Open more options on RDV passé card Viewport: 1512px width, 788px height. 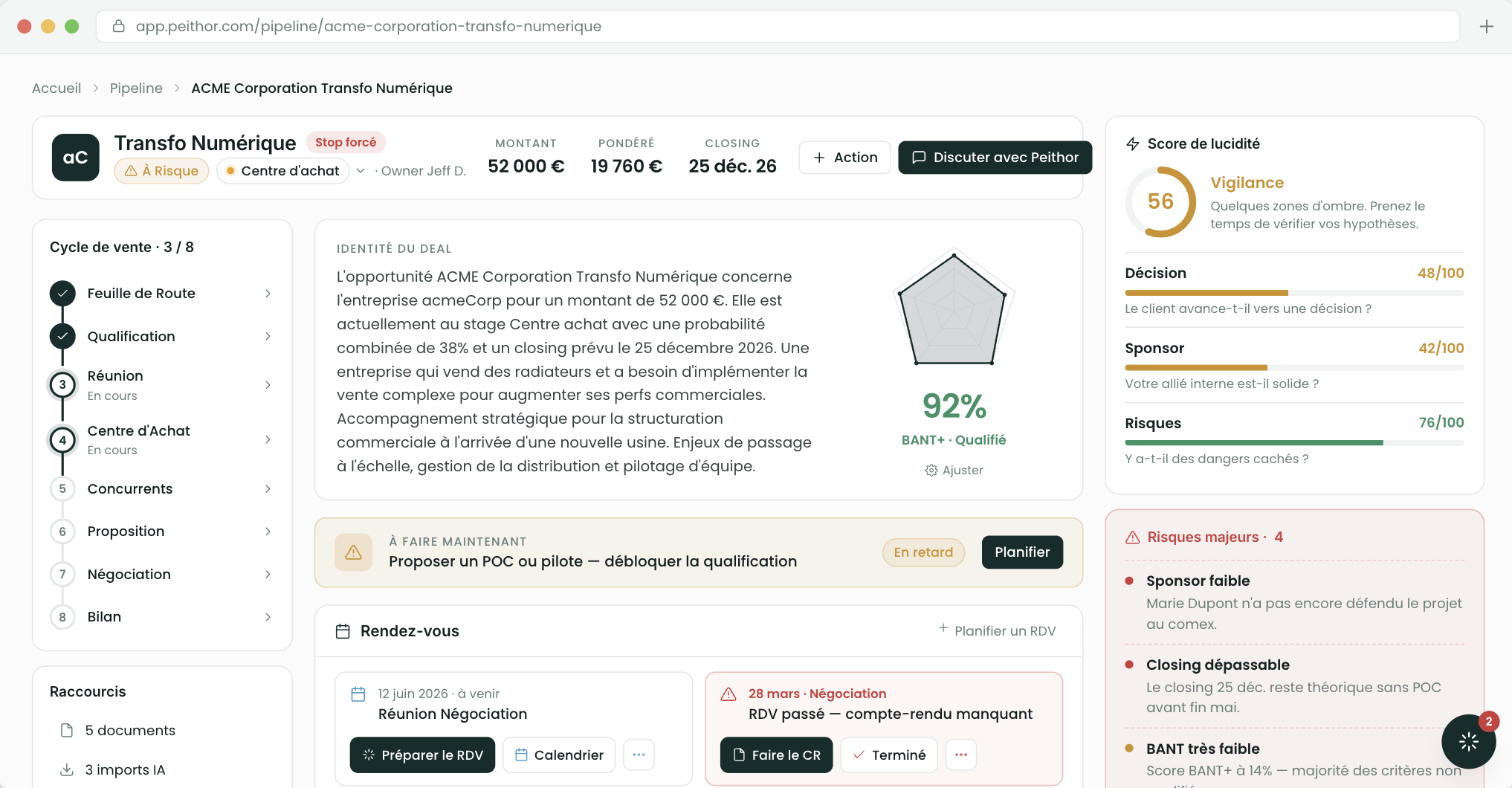960,755
